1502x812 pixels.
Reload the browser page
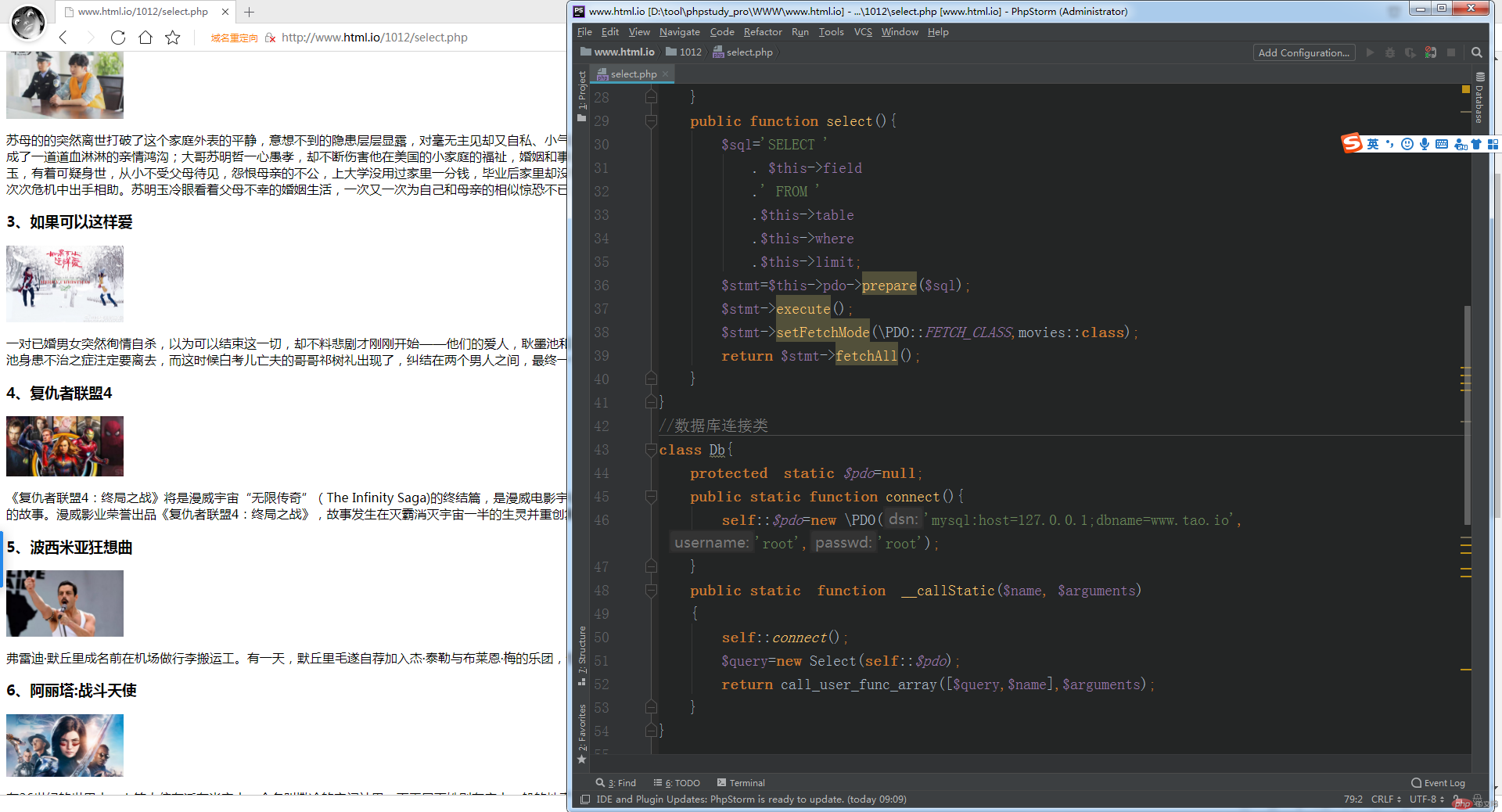tap(118, 38)
